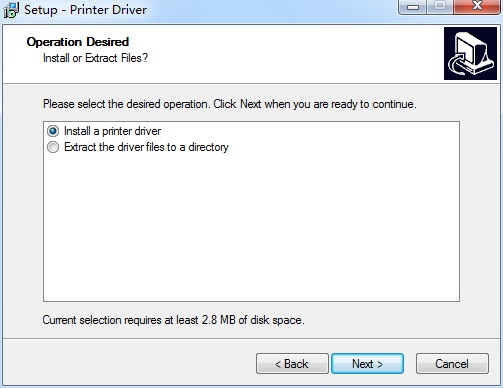Click the 'Install or Extract Files?' subtitle
503x388 pixels.
click(x=95, y=58)
